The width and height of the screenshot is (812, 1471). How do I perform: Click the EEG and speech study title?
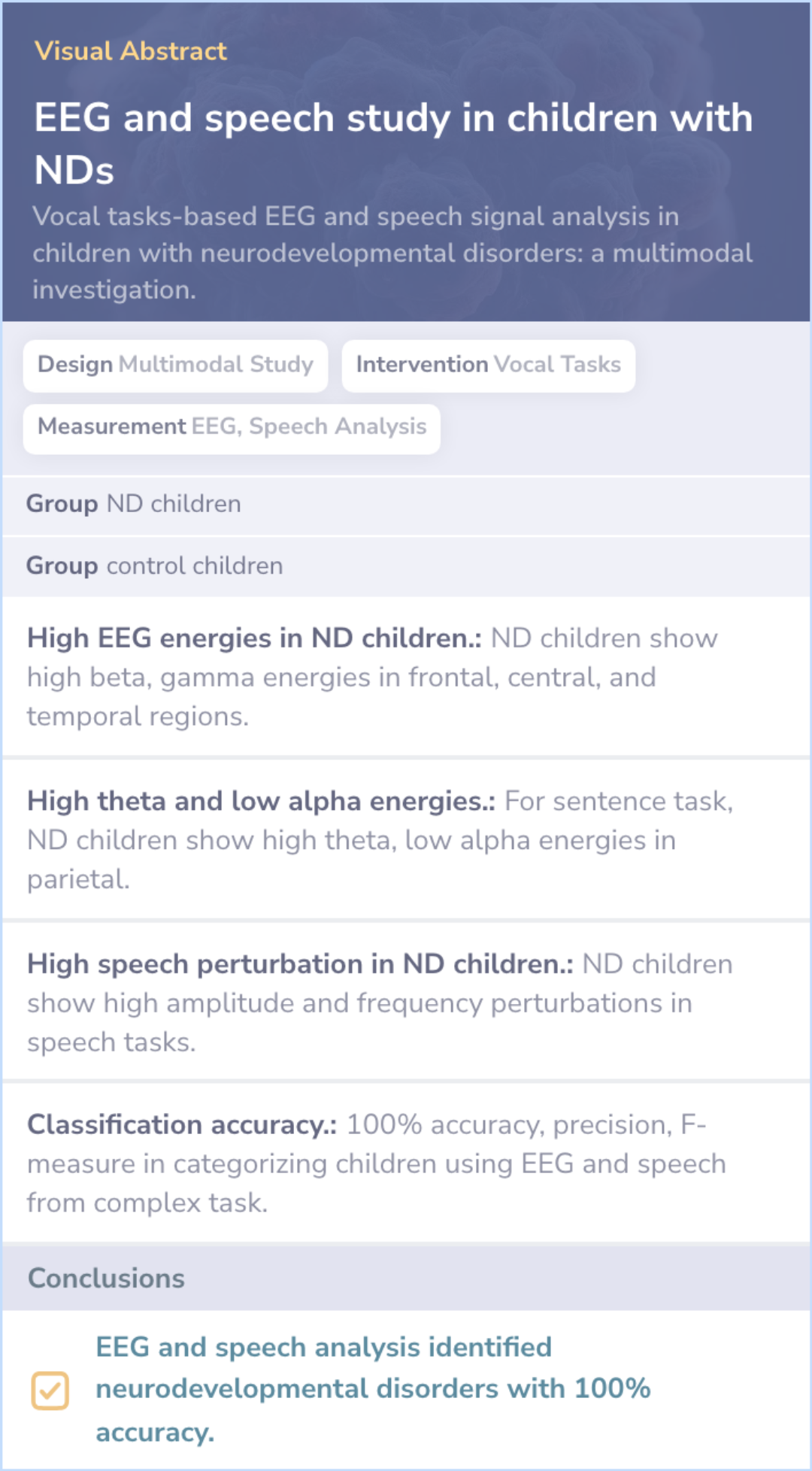[393, 143]
